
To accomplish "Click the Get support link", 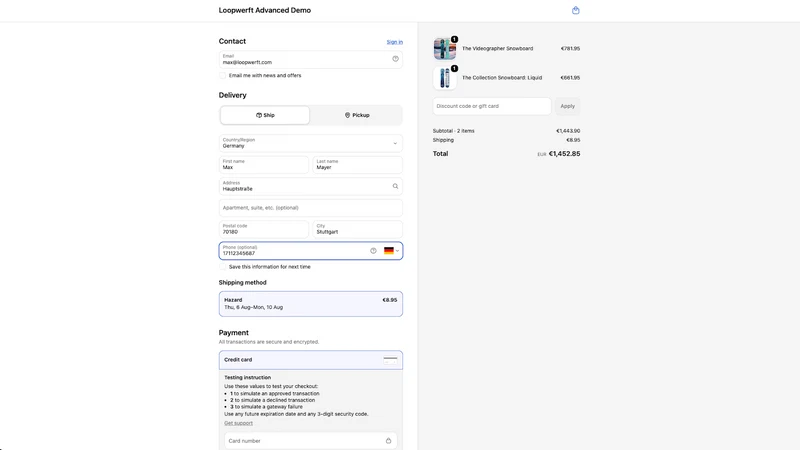I will coord(238,423).
